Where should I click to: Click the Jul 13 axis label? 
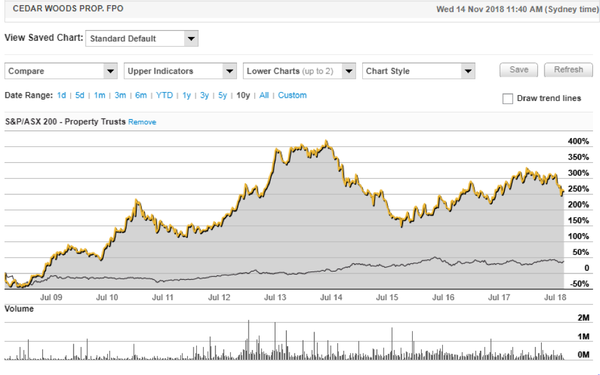pos(275,297)
